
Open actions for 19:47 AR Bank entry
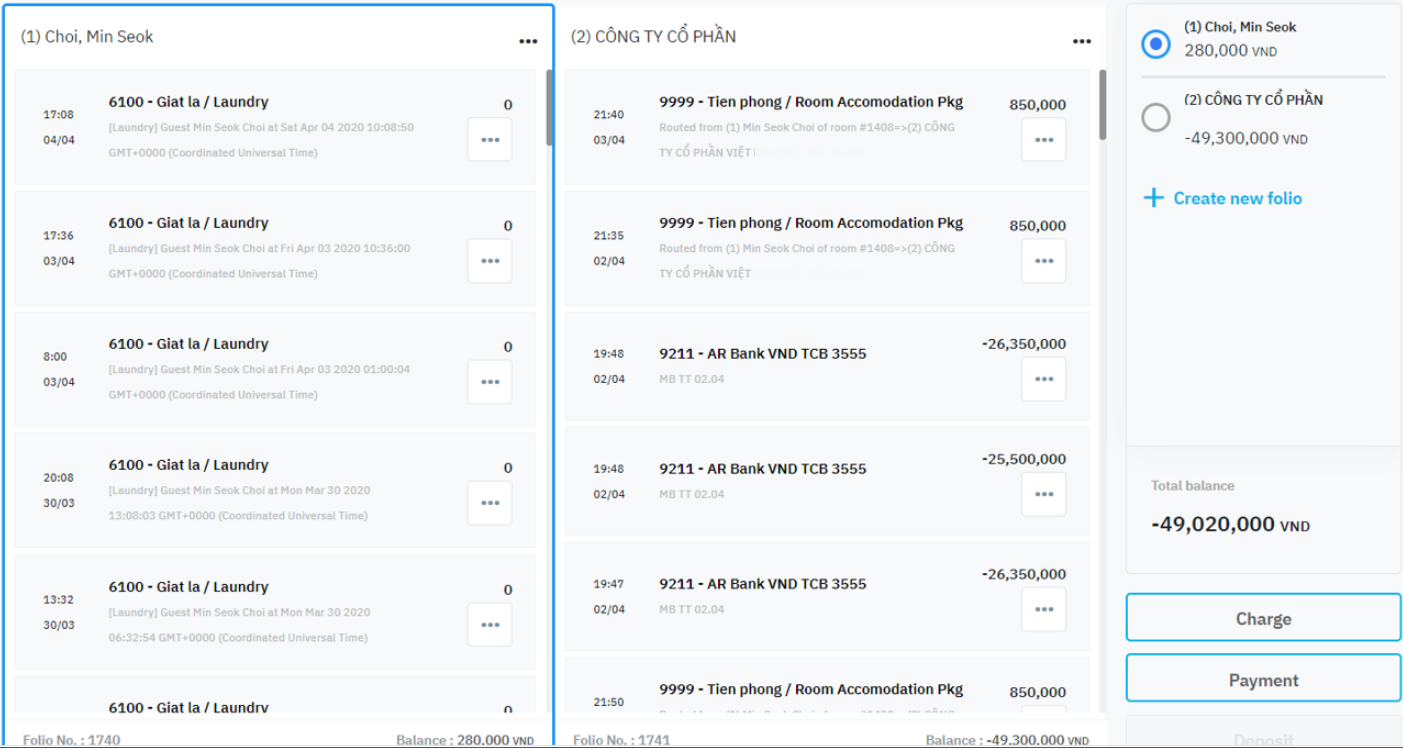[1043, 610]
